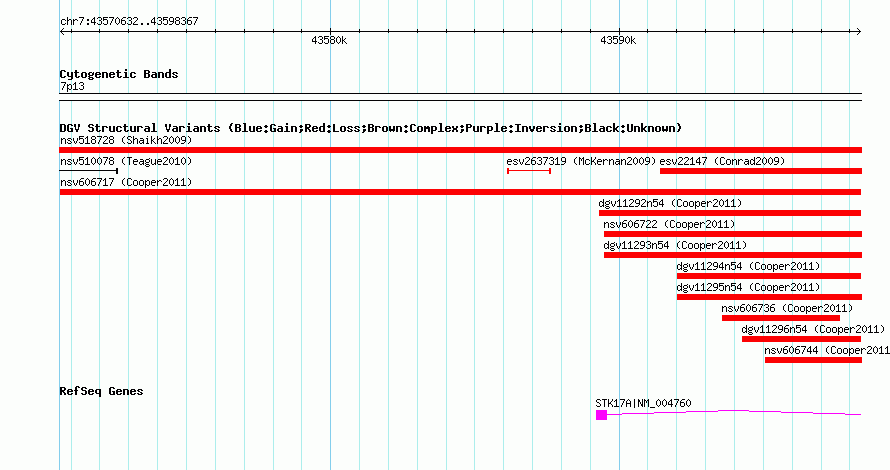Open the nsv606736 (Cooper2011) variant

pos(781,318)
